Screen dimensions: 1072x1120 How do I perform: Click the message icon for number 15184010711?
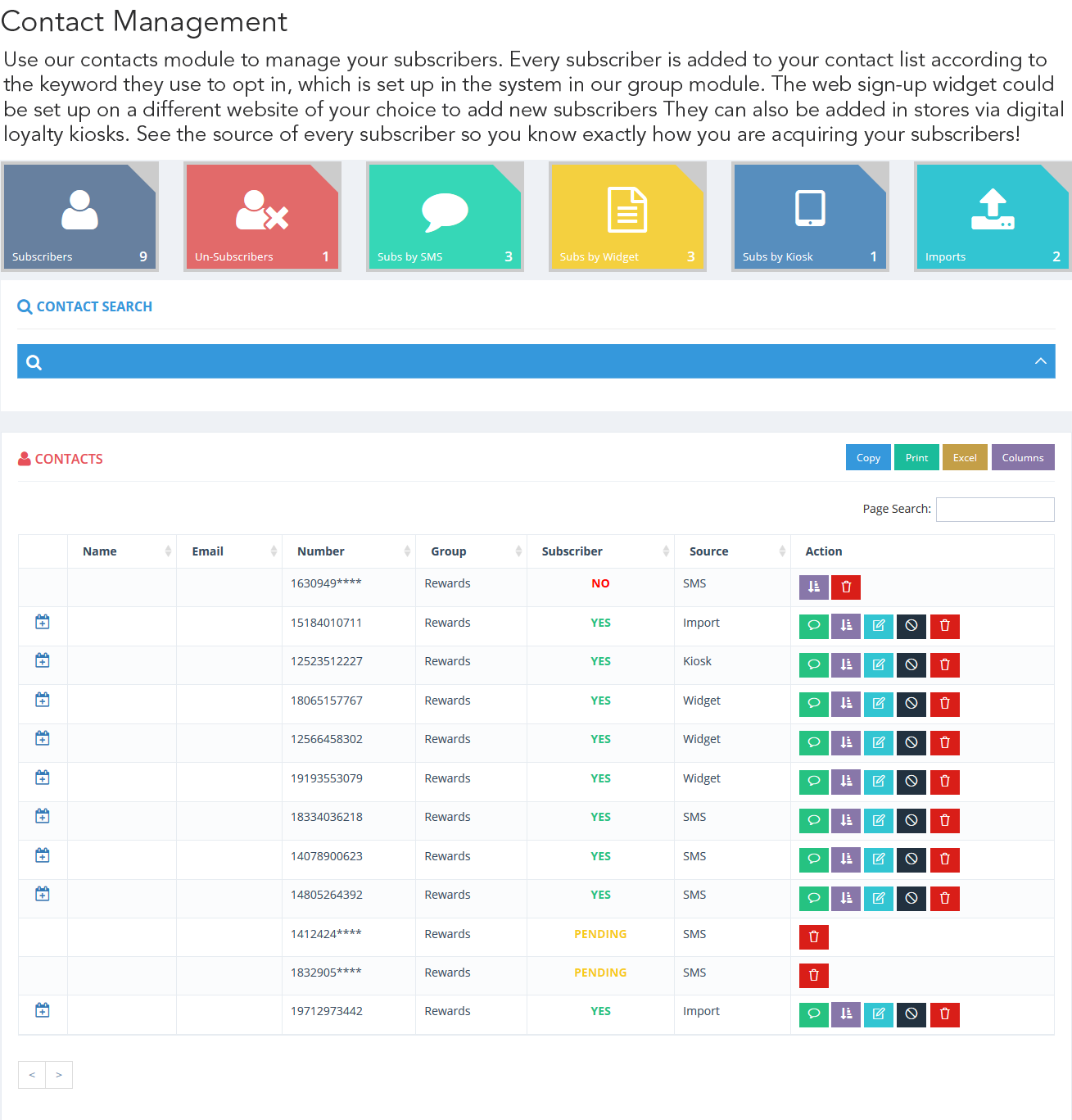(x=813, y=626)
